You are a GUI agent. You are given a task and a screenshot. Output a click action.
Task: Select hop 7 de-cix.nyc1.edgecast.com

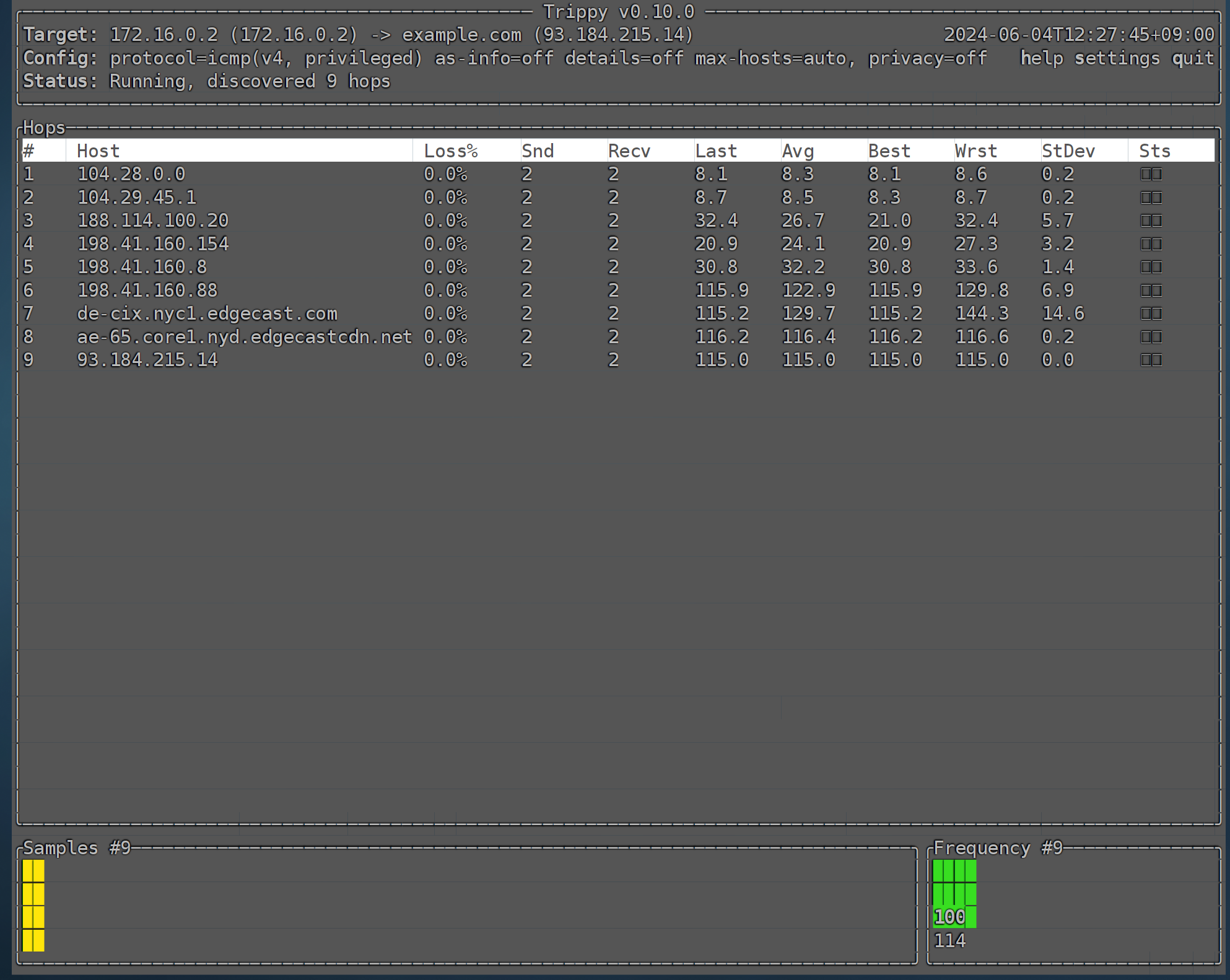coord(207,313)
